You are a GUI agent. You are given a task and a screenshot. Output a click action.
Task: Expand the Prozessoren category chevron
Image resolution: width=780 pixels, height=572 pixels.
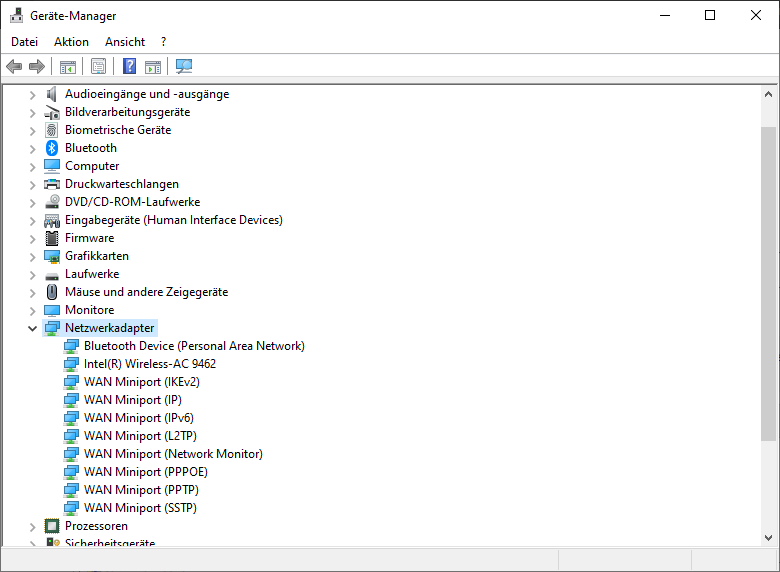click(x=32, y=526)
